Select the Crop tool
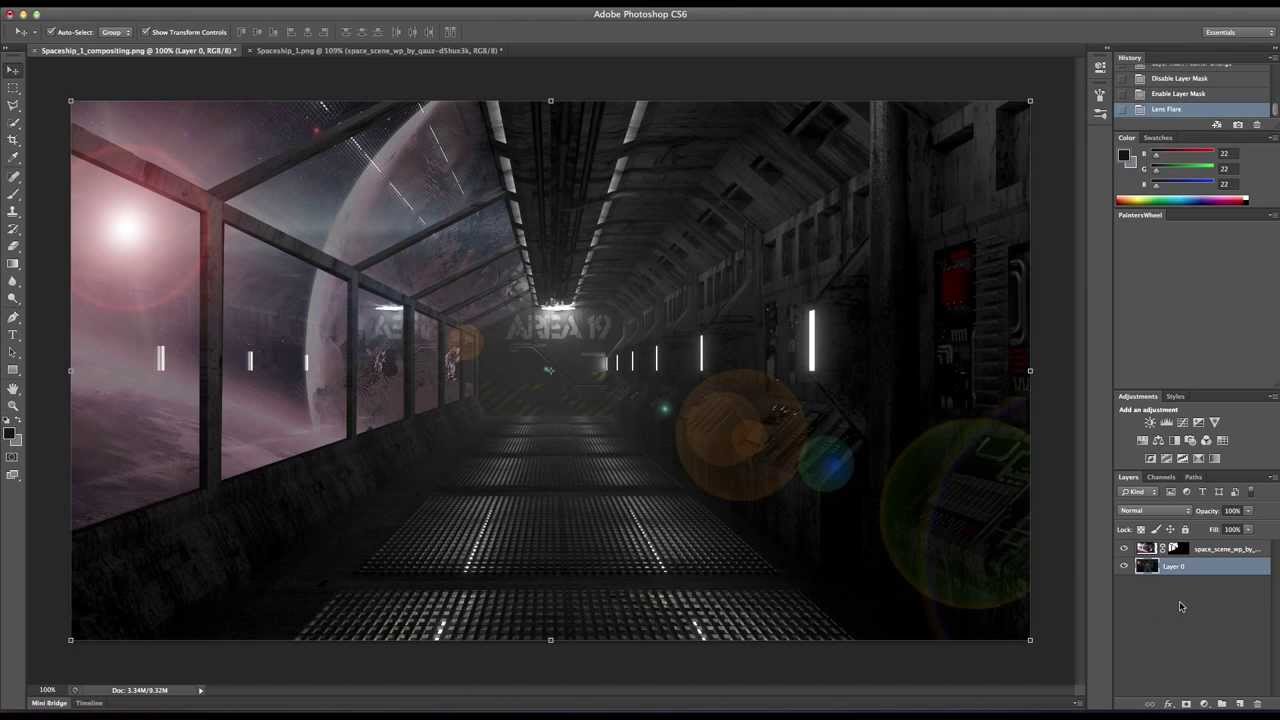Screen dimensions: 1280x720 coord(13,139)
